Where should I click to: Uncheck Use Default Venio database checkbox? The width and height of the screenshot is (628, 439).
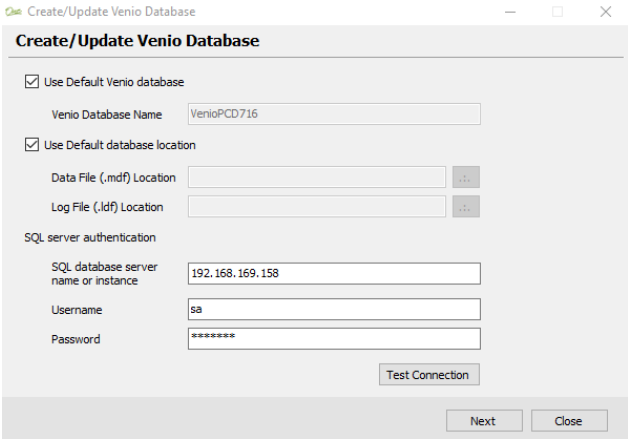click(x=32, y=82)
